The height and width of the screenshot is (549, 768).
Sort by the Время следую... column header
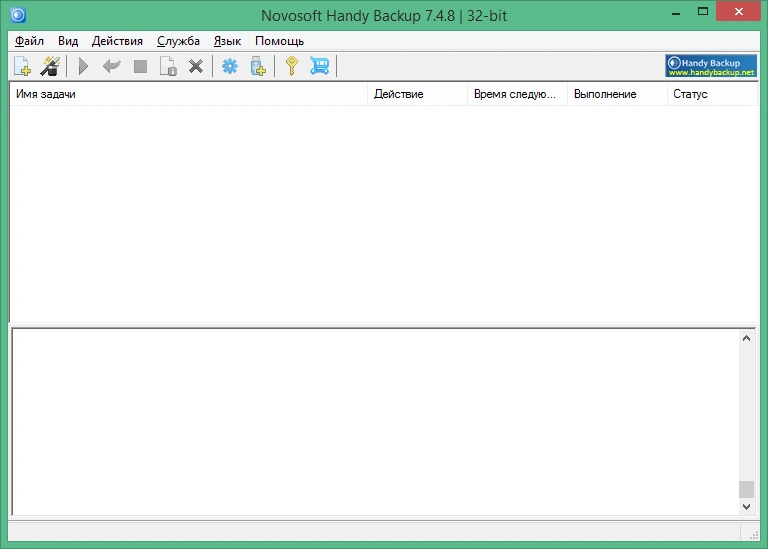517,94
